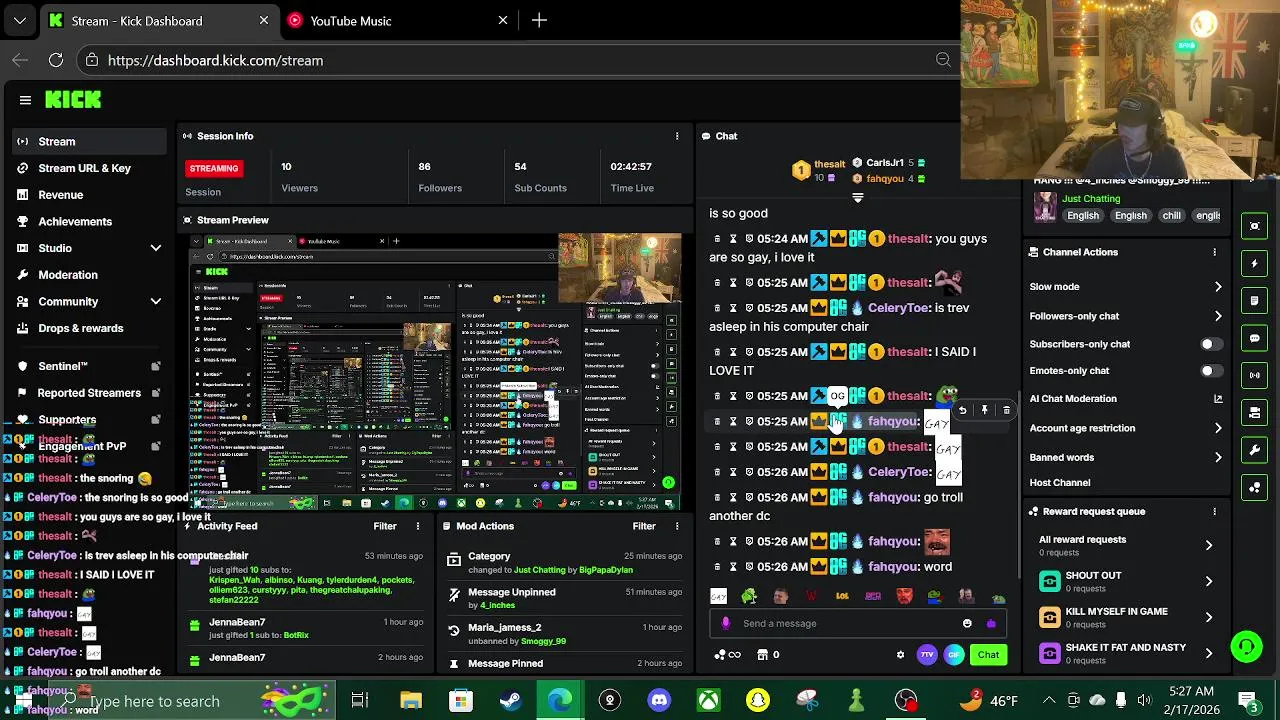Pin the hovered fahqyou chat message

pos(984,410)
